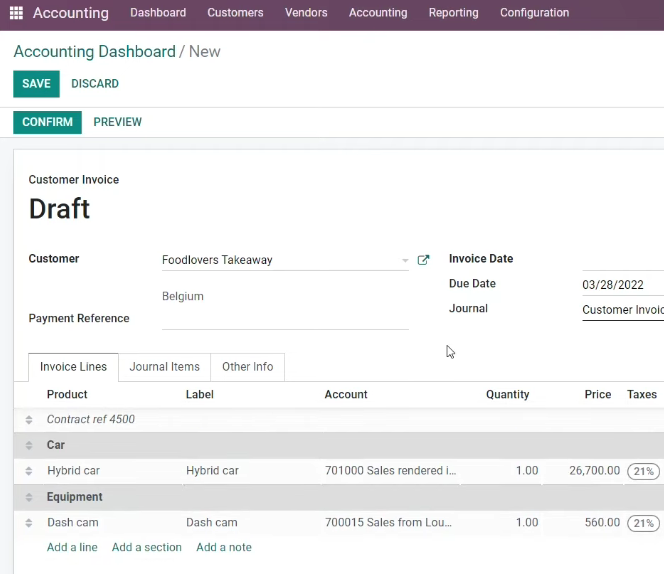Viewport: 664px width, 574px height.
Task: Grab the drag handle of the Equipment section
Action: point(29,497)
